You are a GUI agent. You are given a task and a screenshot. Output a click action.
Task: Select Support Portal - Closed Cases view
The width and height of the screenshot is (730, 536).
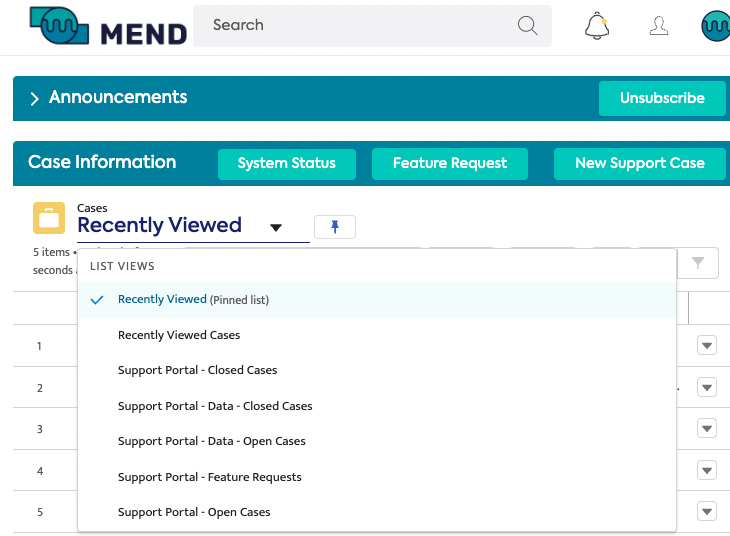(x=197, y=370)
